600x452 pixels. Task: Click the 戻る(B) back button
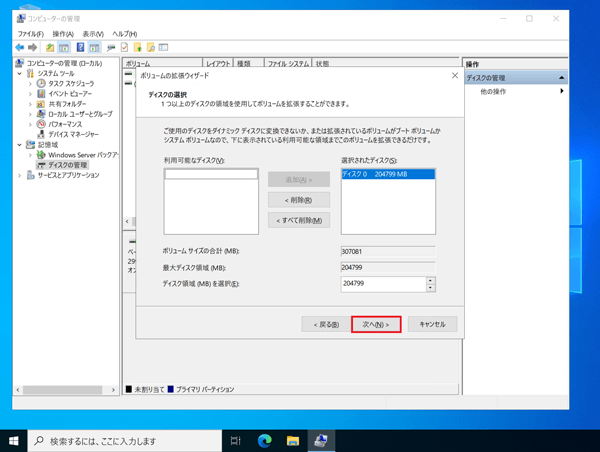tap(327, 324)
